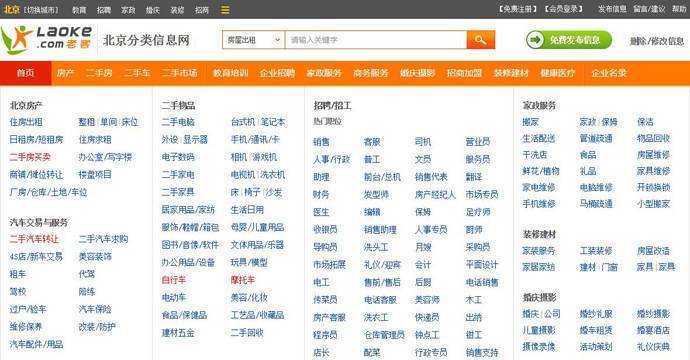This screenshot has width=690, height=360.
Task: Open the 二手房 navigation tab
Action: [99, 73]
